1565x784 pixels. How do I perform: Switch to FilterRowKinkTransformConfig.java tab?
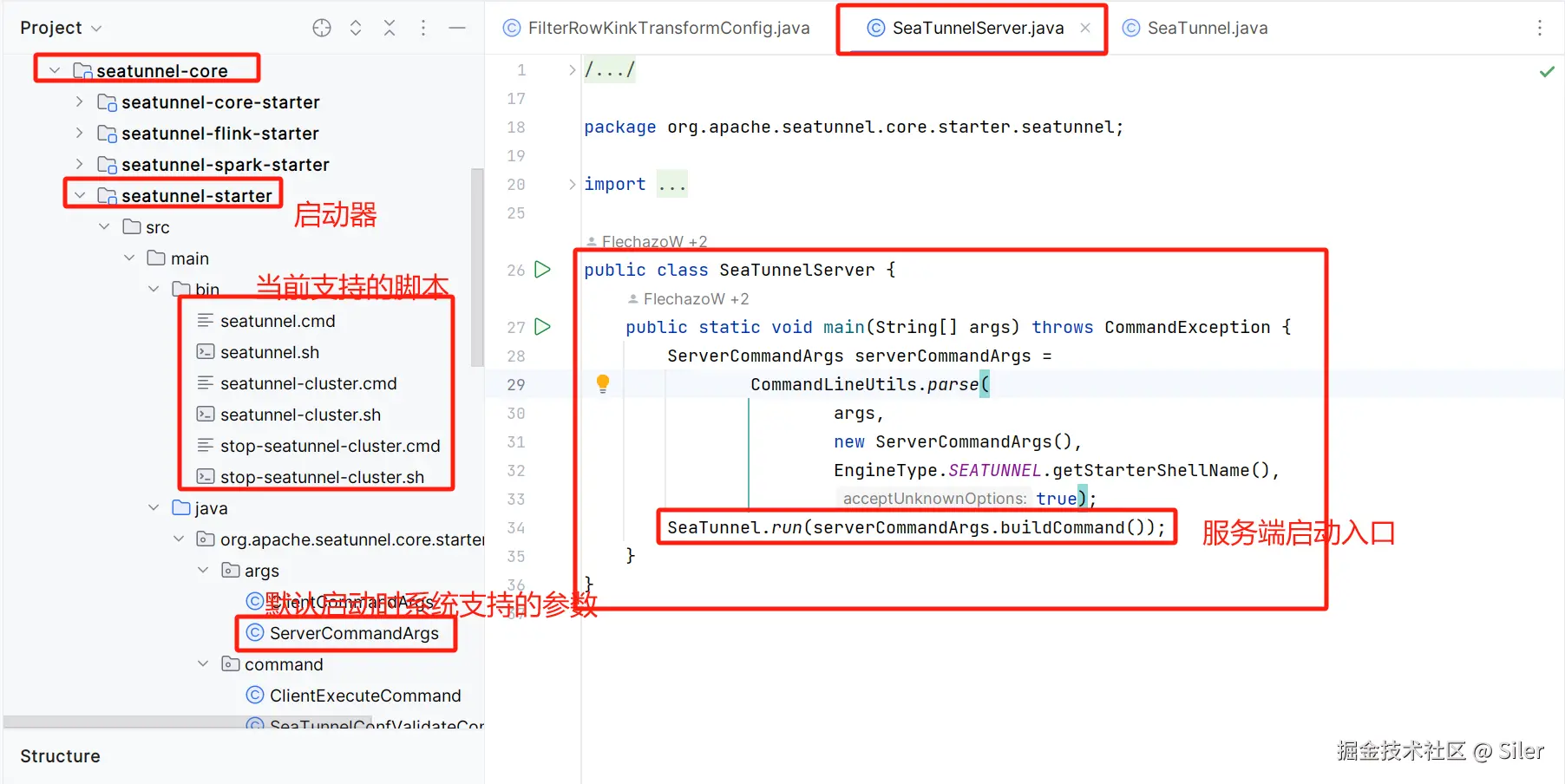pos(657,28)
